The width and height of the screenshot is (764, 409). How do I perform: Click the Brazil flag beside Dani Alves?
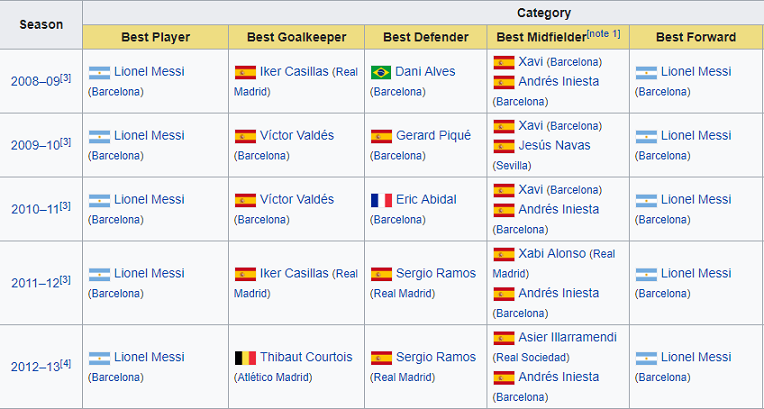point(381,72)
